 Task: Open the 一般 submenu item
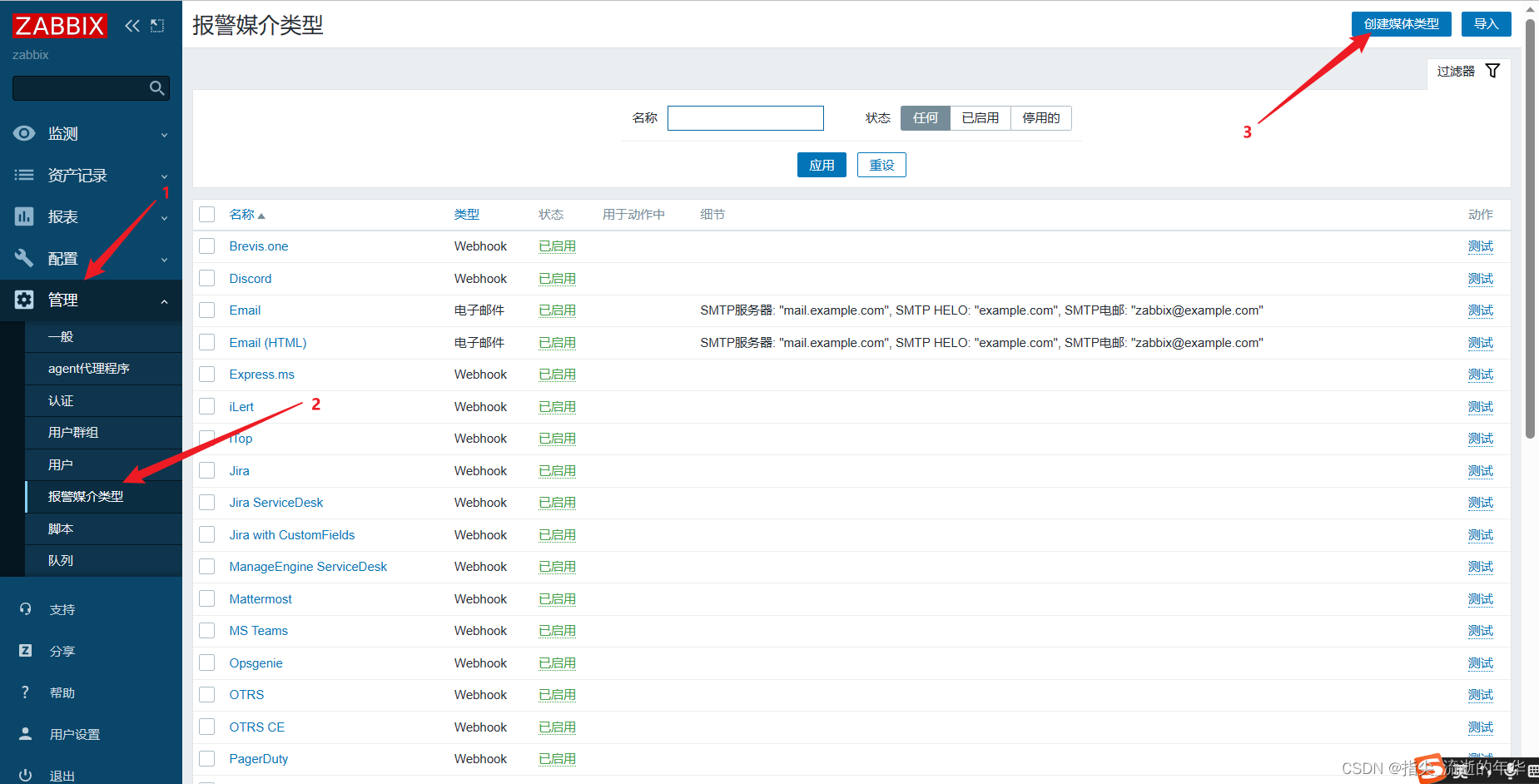point(103,336)
